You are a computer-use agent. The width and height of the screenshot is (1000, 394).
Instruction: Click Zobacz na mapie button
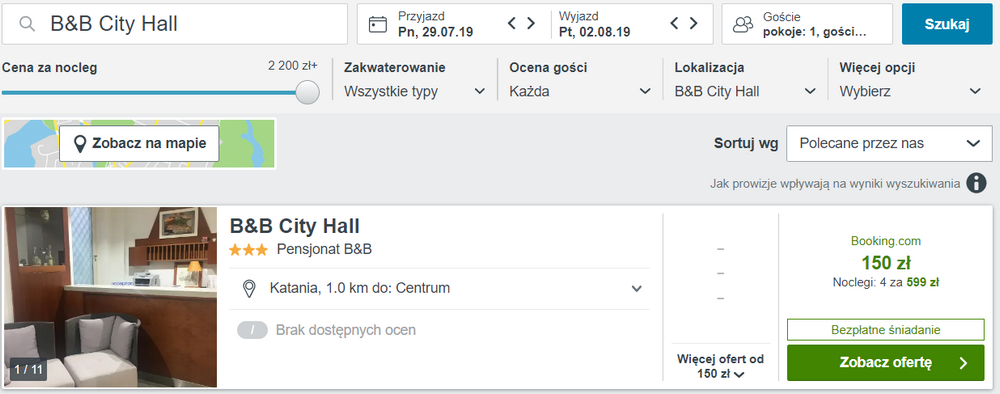pos(139,143)
